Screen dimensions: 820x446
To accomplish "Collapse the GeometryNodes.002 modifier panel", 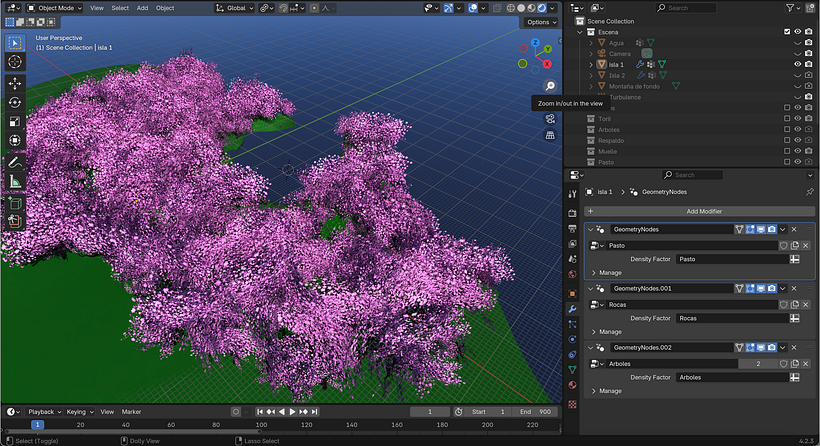I will coord(590,347).
